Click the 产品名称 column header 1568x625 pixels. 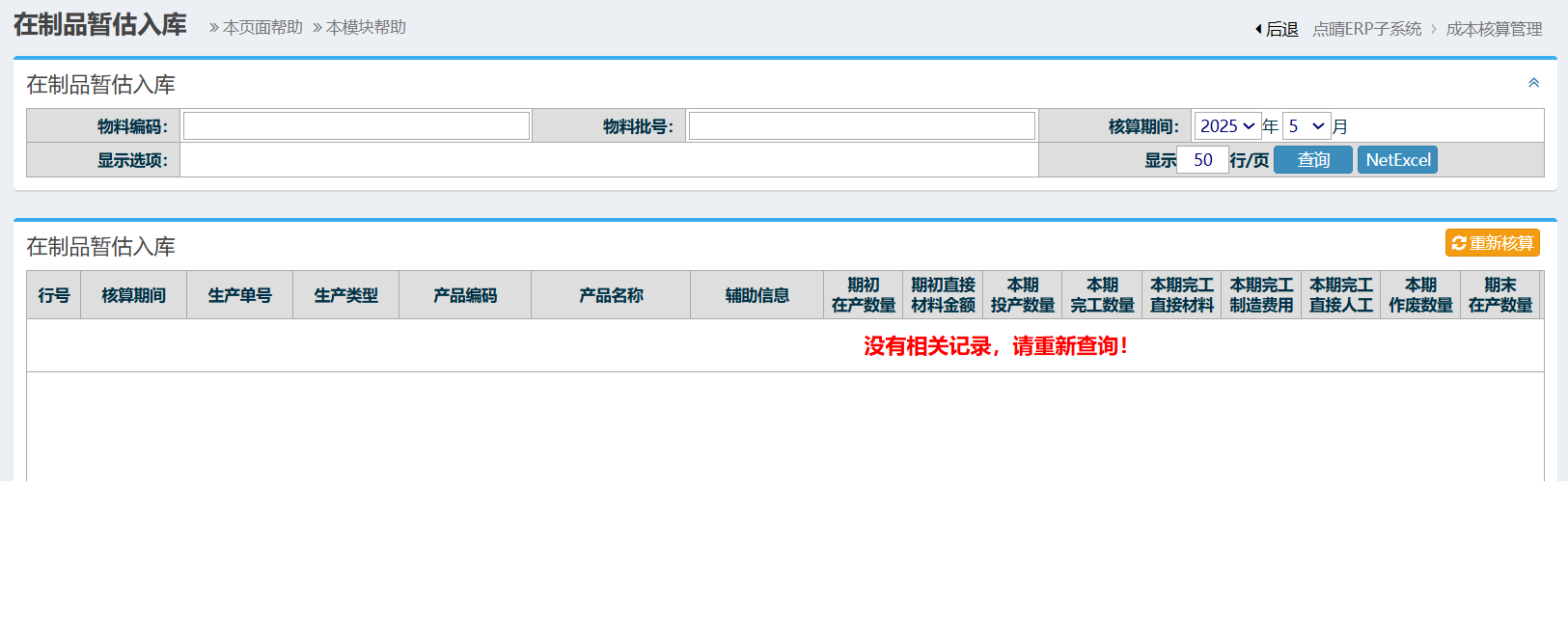tap(611, 295)
